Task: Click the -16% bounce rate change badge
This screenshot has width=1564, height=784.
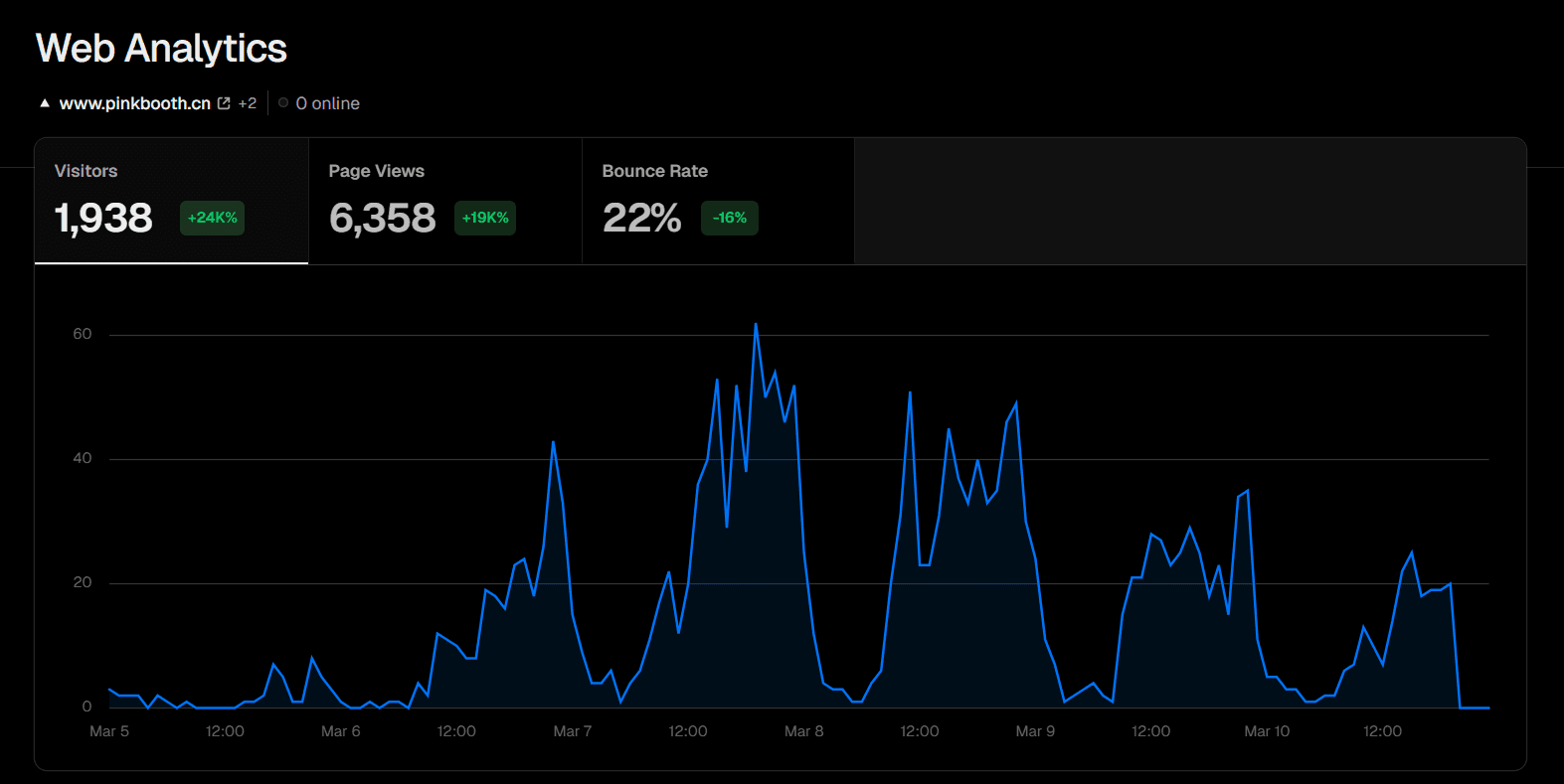Action: tap(730, 218)
